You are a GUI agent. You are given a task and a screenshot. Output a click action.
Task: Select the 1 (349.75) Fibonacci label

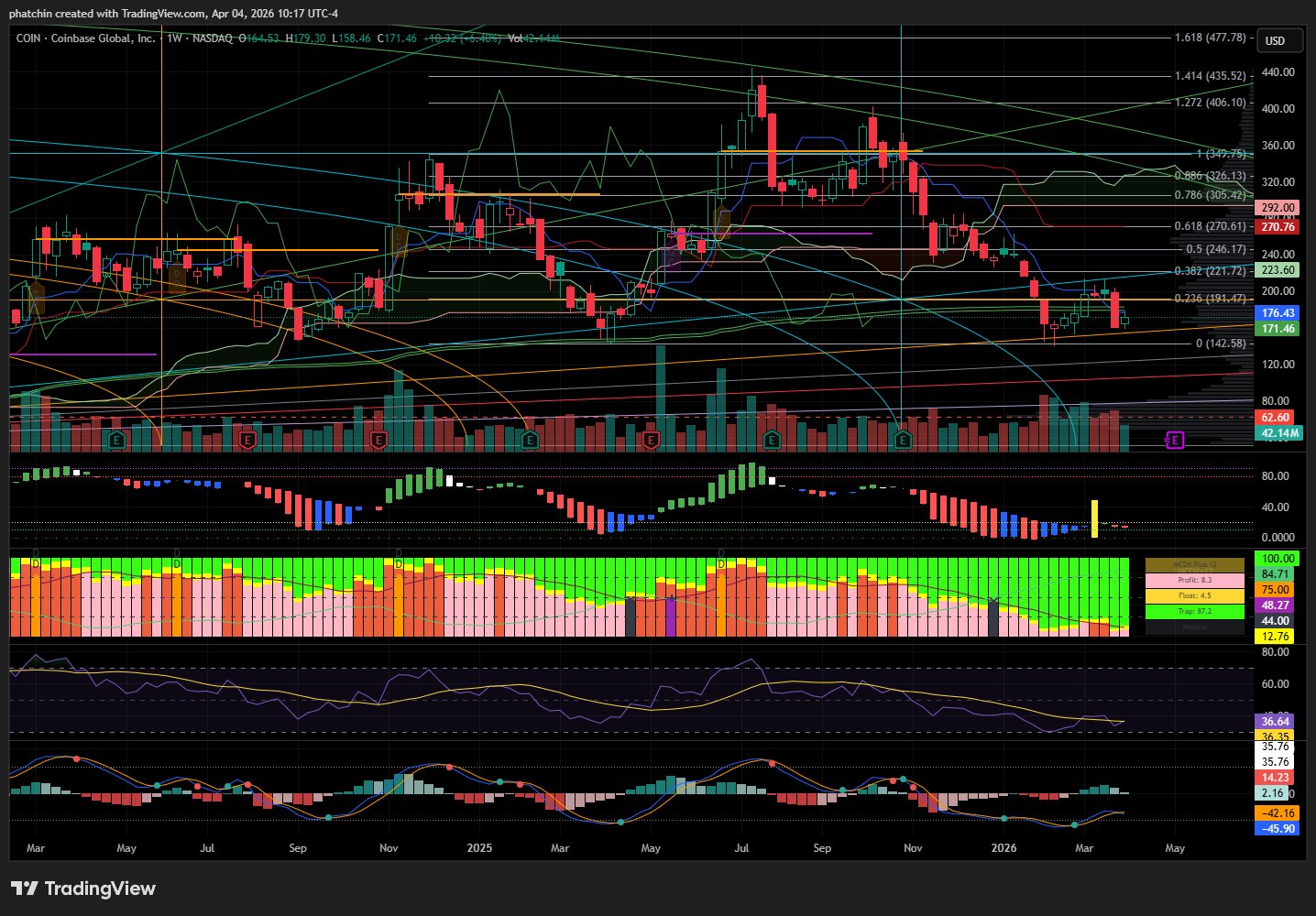point(1221,154)
